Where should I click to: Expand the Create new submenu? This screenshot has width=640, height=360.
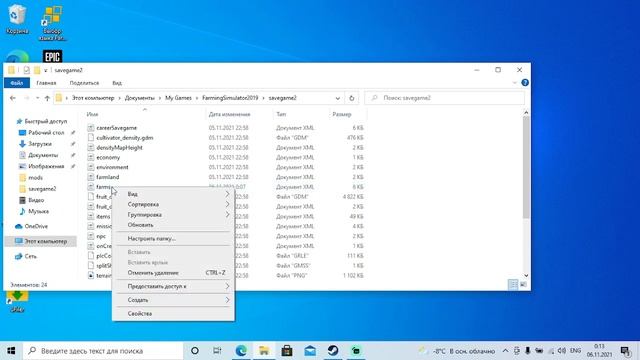coord(173,300)
